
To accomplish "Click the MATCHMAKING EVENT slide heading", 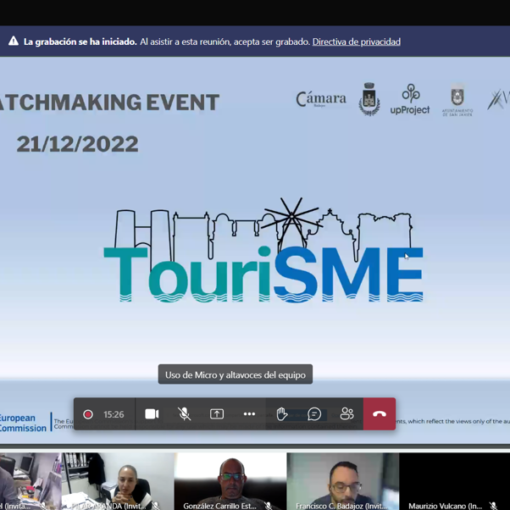I will 110,102.
